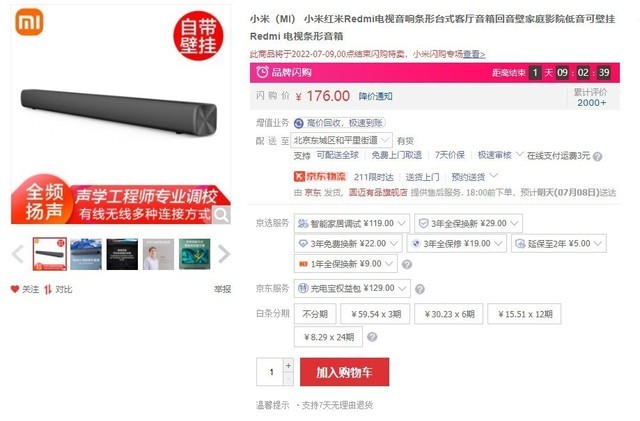The image size is (640, 421).
Task: Show next thumbnails with right arrow
Action: coord(224,254)
